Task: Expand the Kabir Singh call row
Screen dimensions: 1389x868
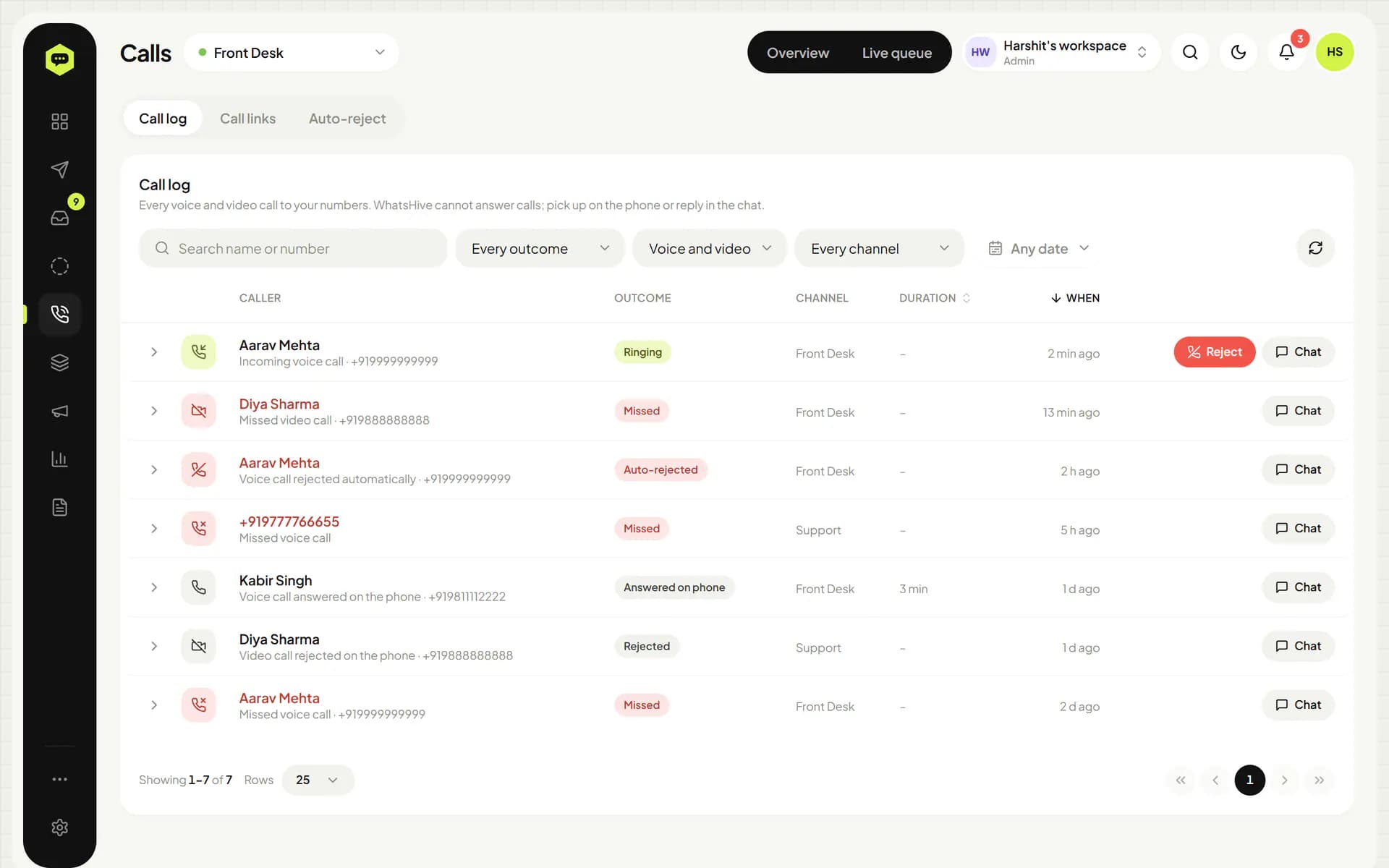Action: (154, 587)
